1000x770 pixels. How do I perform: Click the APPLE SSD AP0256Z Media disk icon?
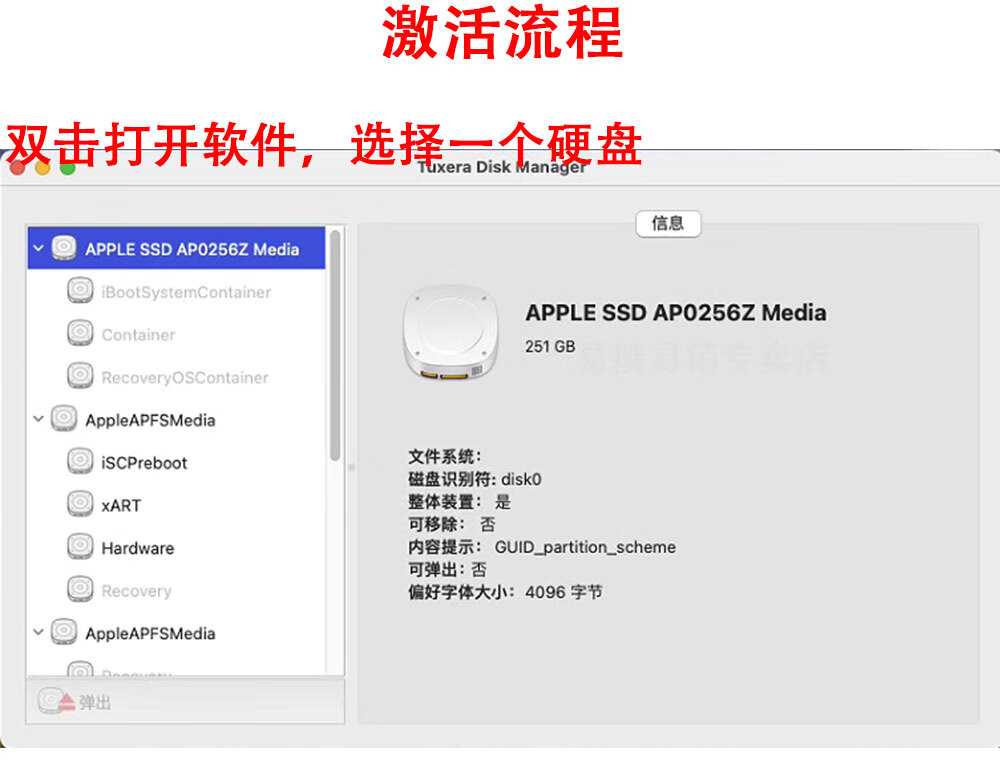pos(64,249)
